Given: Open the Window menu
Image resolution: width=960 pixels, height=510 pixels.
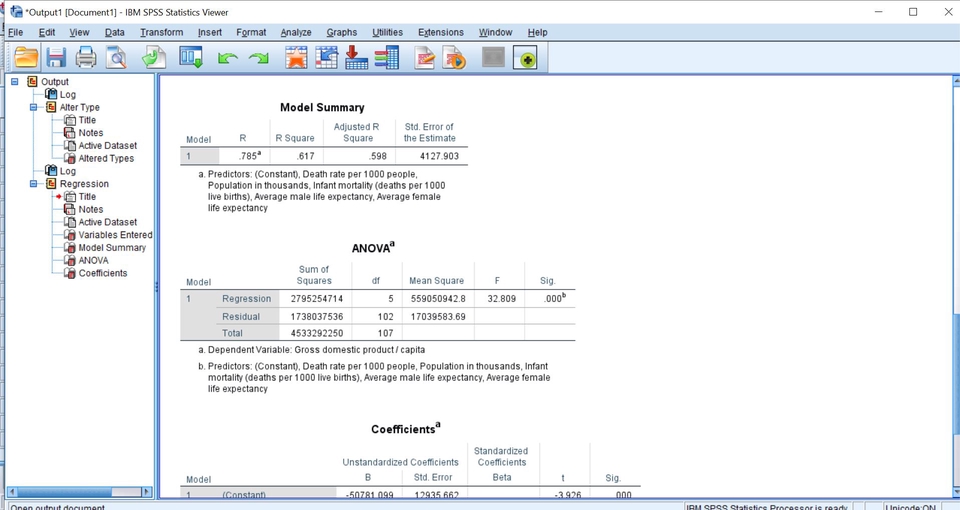Looking at the screenshot, I should (x=495, y=32).
